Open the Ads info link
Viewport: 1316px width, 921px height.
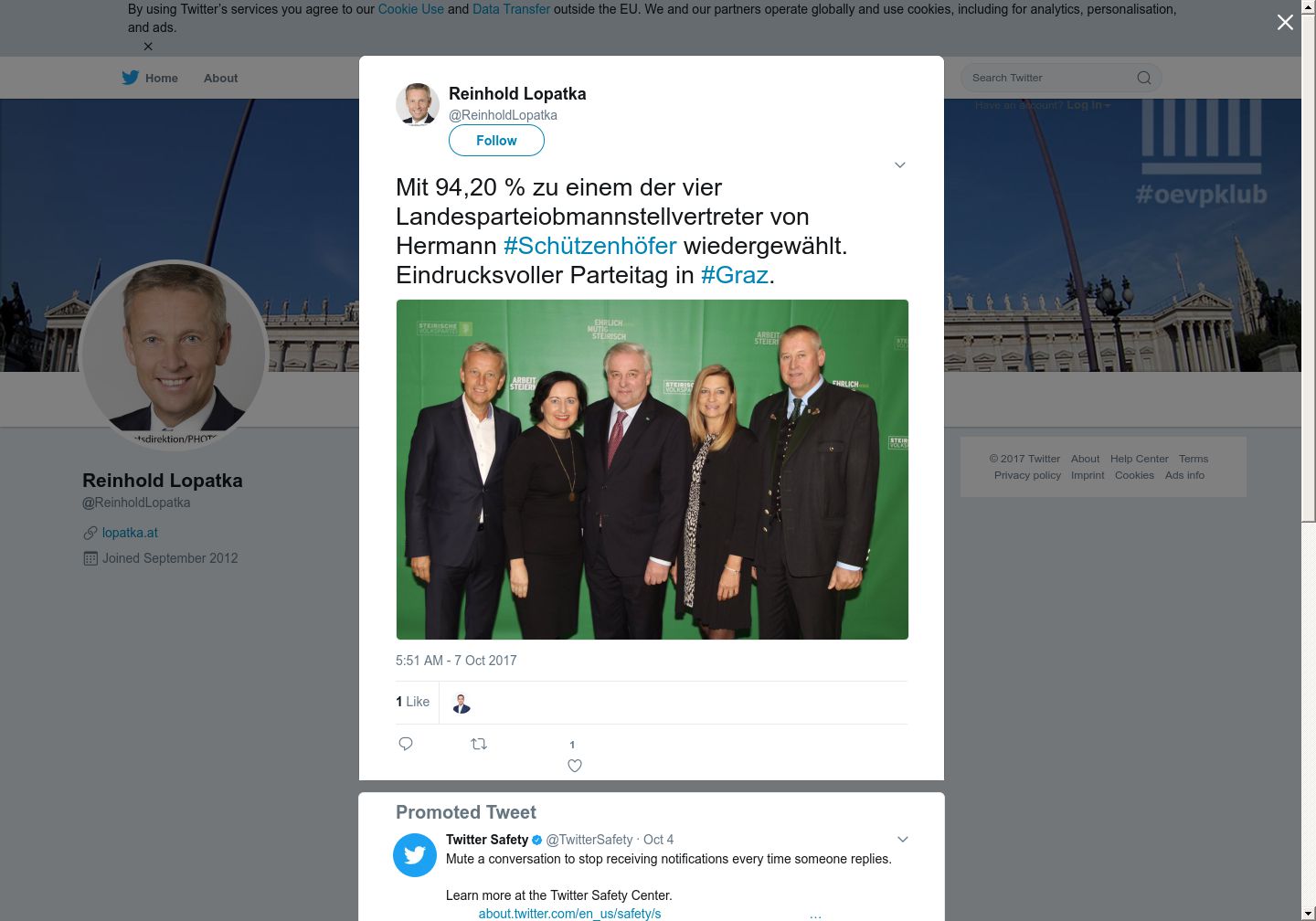click(1184, 475)
